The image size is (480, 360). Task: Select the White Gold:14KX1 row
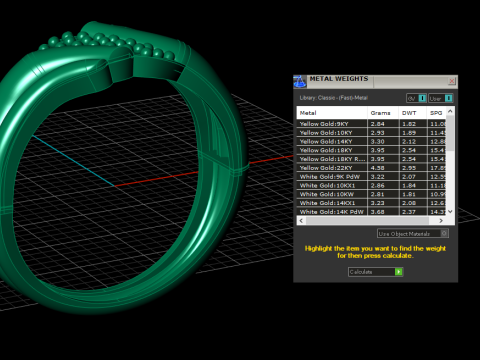(x=371, y=203)
